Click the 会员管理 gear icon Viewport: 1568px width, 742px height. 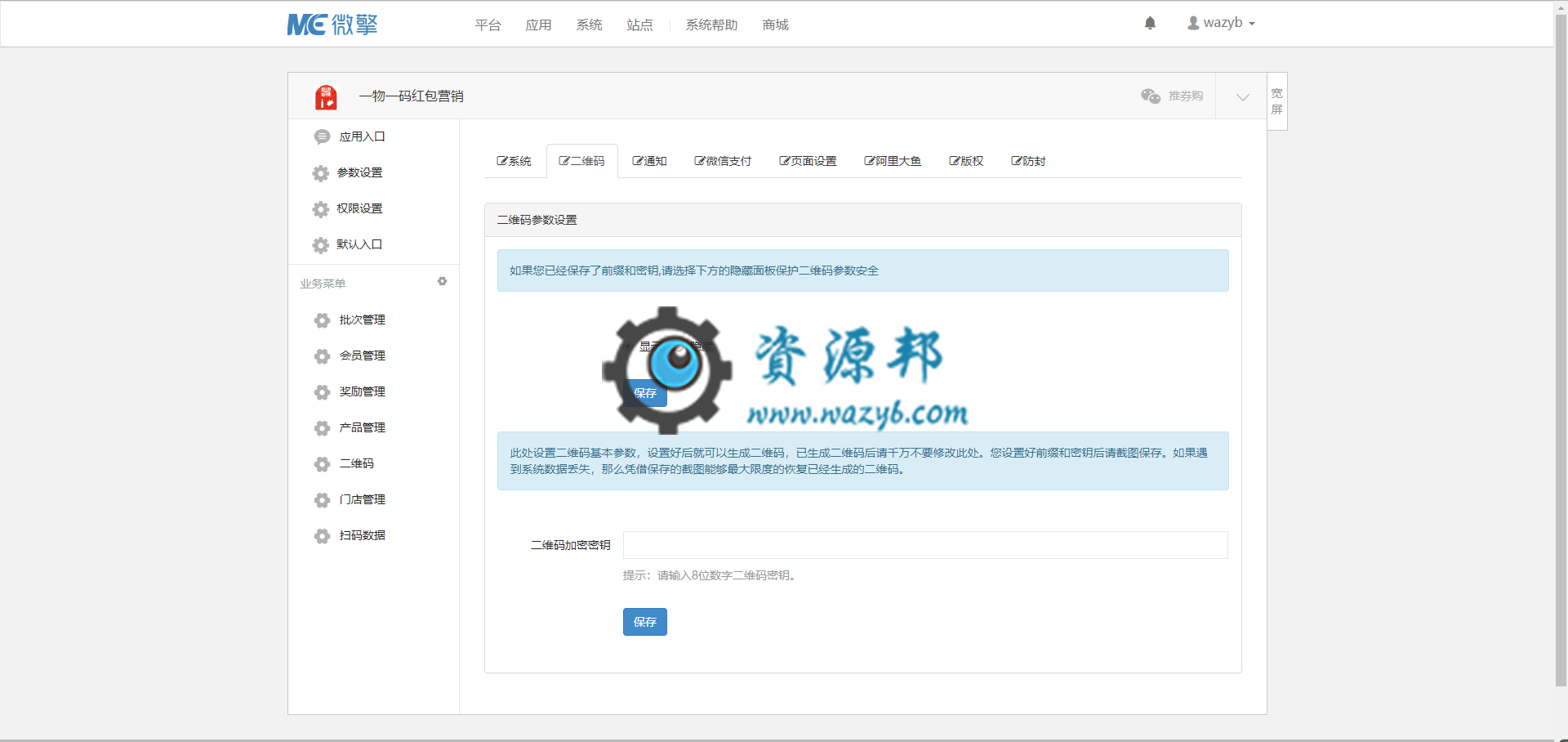click(323, 356)
